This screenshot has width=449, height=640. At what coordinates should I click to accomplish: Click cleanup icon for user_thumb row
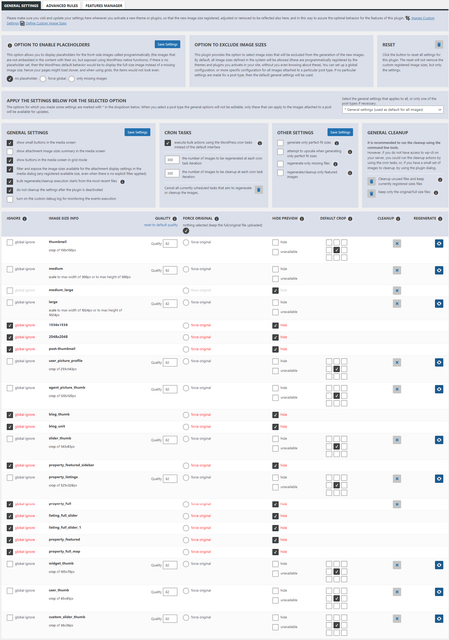tap(397, 592)
